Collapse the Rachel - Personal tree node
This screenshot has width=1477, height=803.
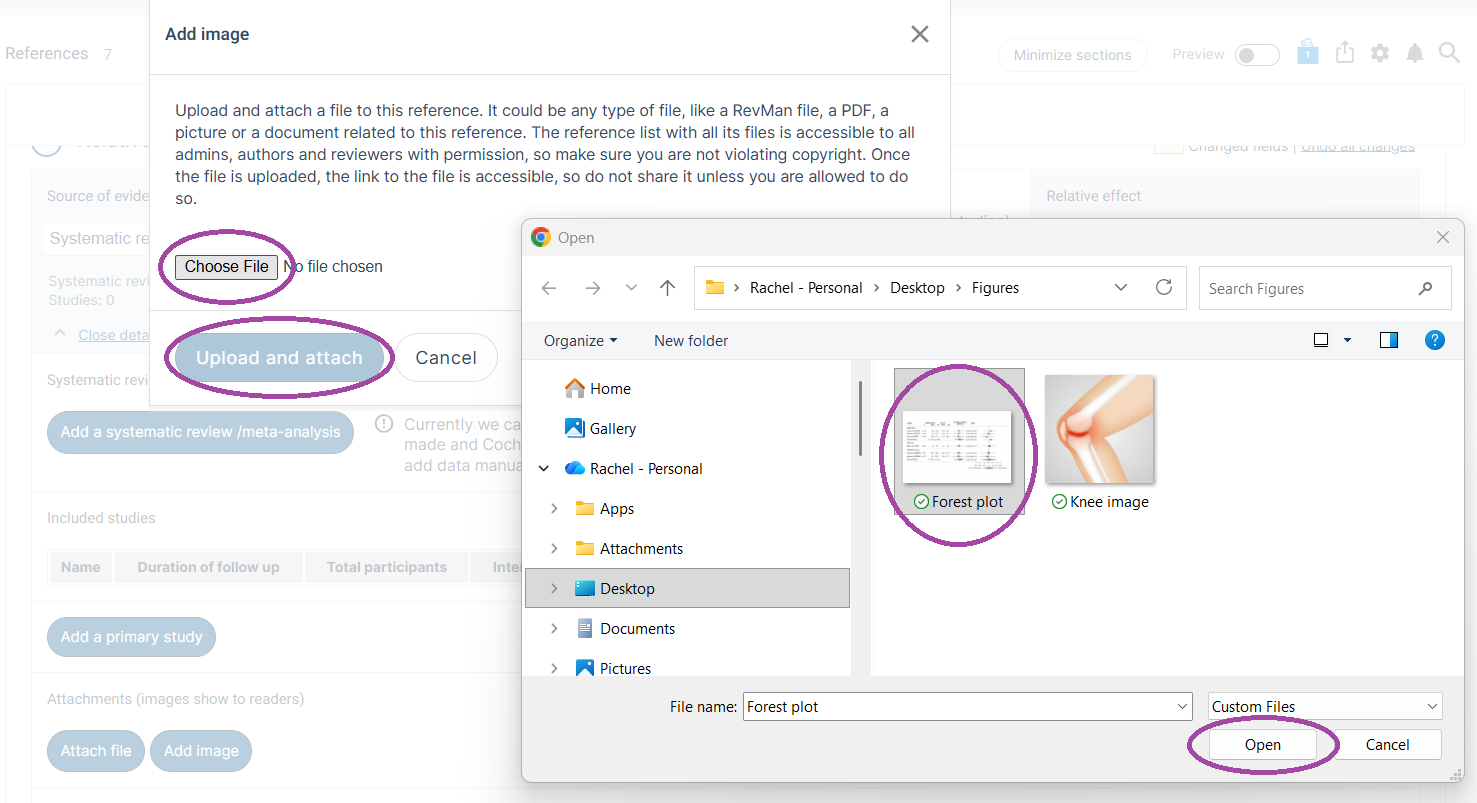(545, 468)
